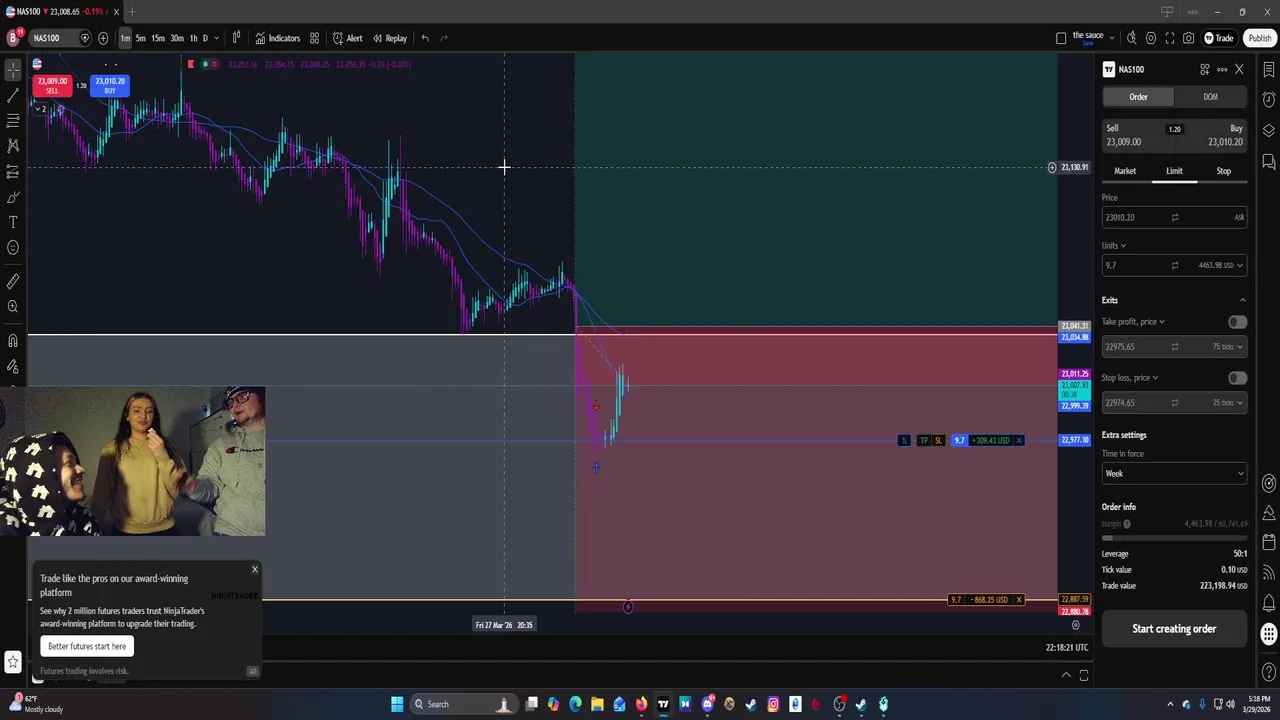The height and width of the screenshot is (720, 1280).
Task: Open chart settings hexagon icon
Action: [x=1151, y=38]
